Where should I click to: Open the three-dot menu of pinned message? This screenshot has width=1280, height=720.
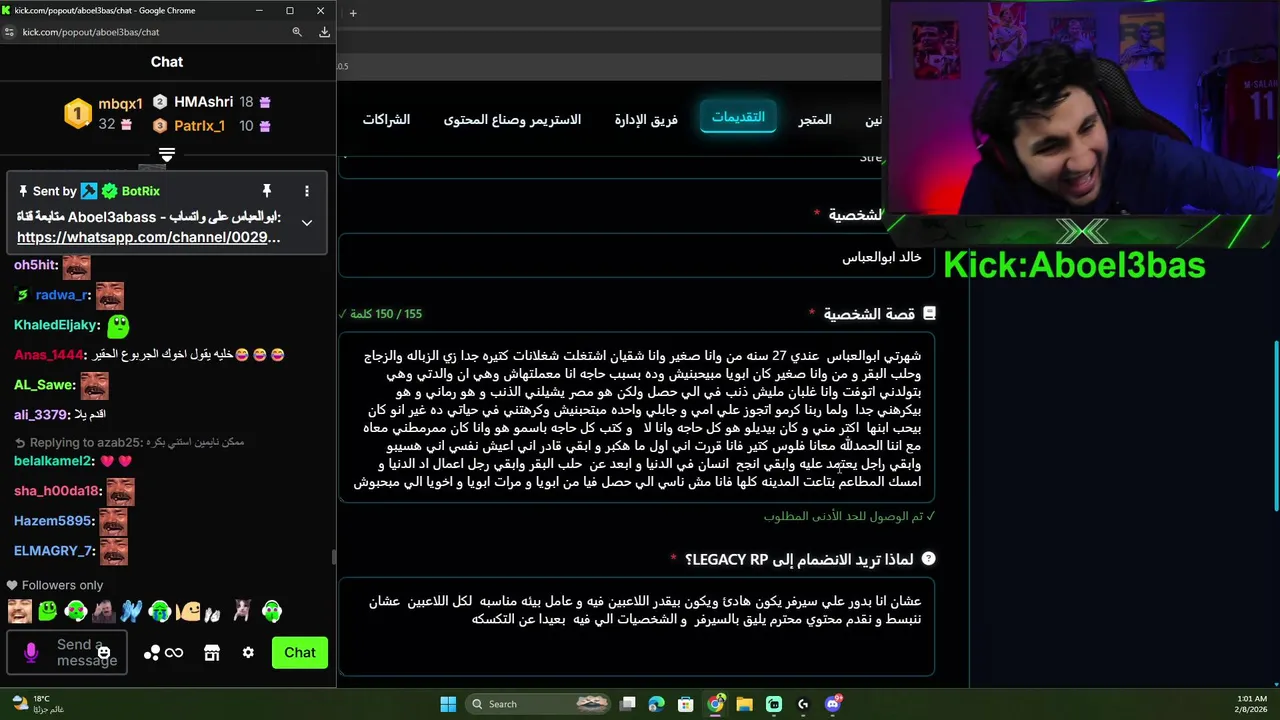pos(307,191)
